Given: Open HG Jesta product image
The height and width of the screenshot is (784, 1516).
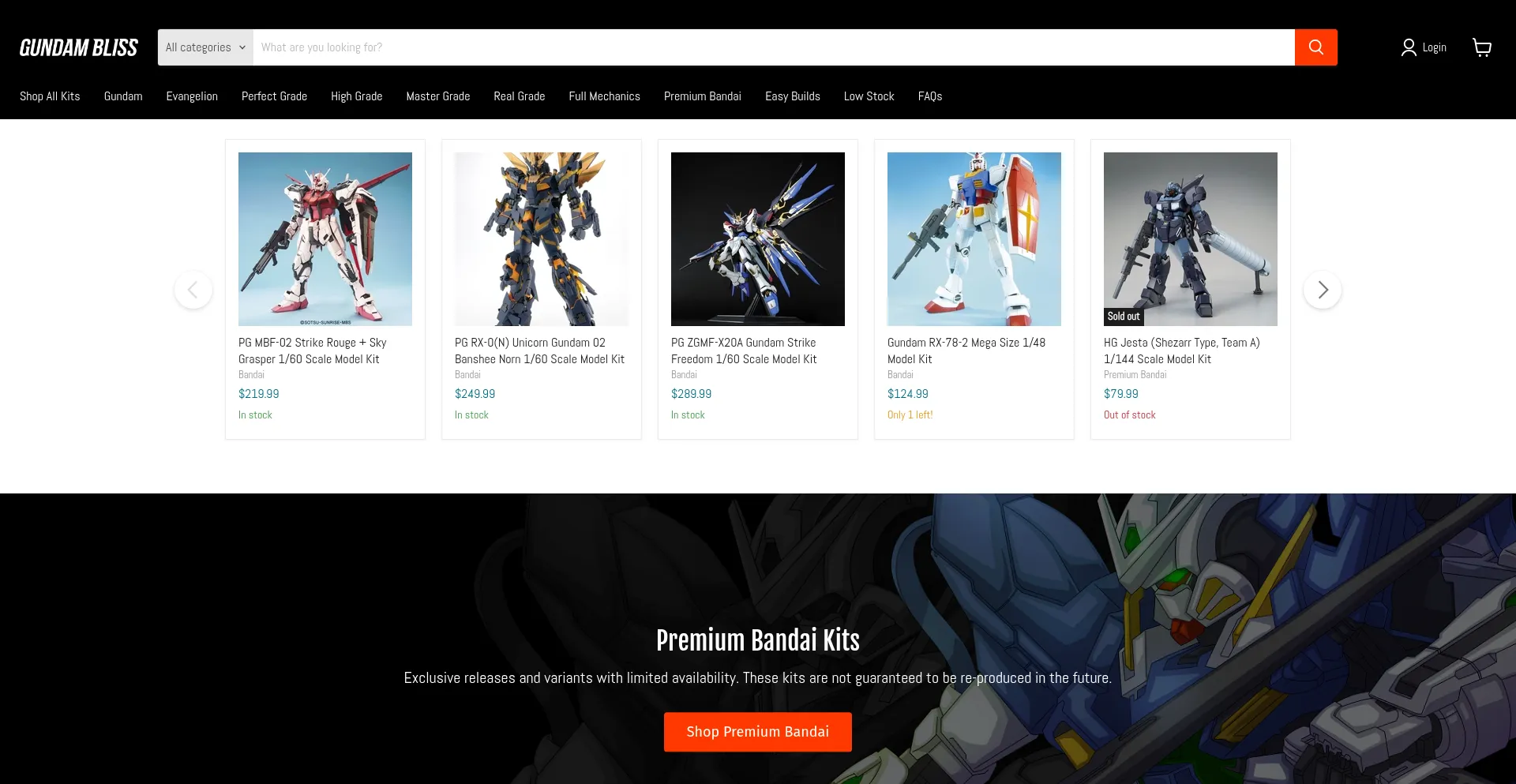Looking at the screenshot, I should click(1191, 239).
